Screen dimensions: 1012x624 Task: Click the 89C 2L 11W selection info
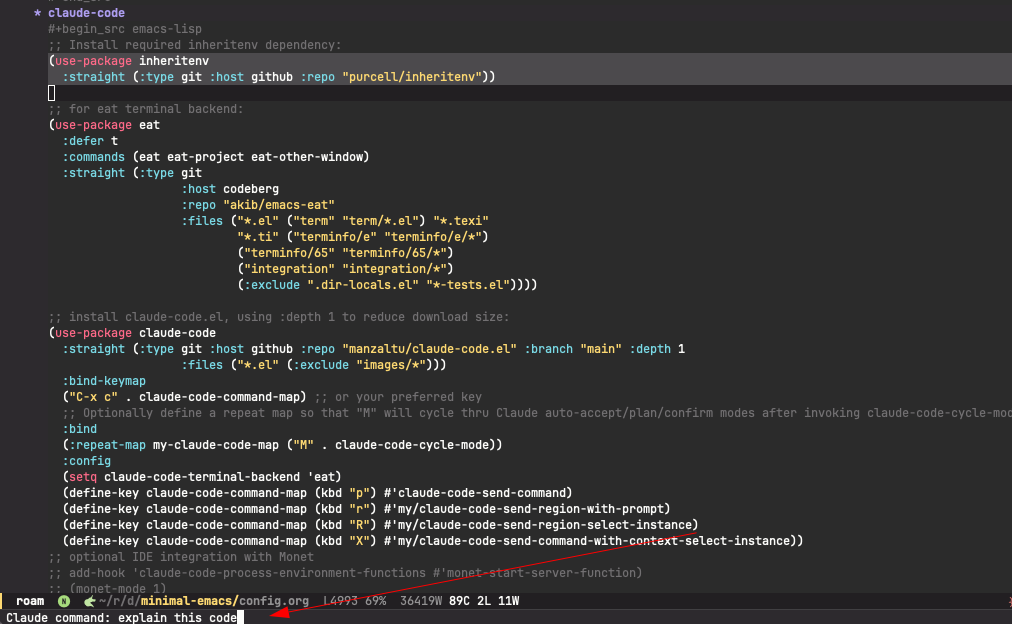(484, 601)
